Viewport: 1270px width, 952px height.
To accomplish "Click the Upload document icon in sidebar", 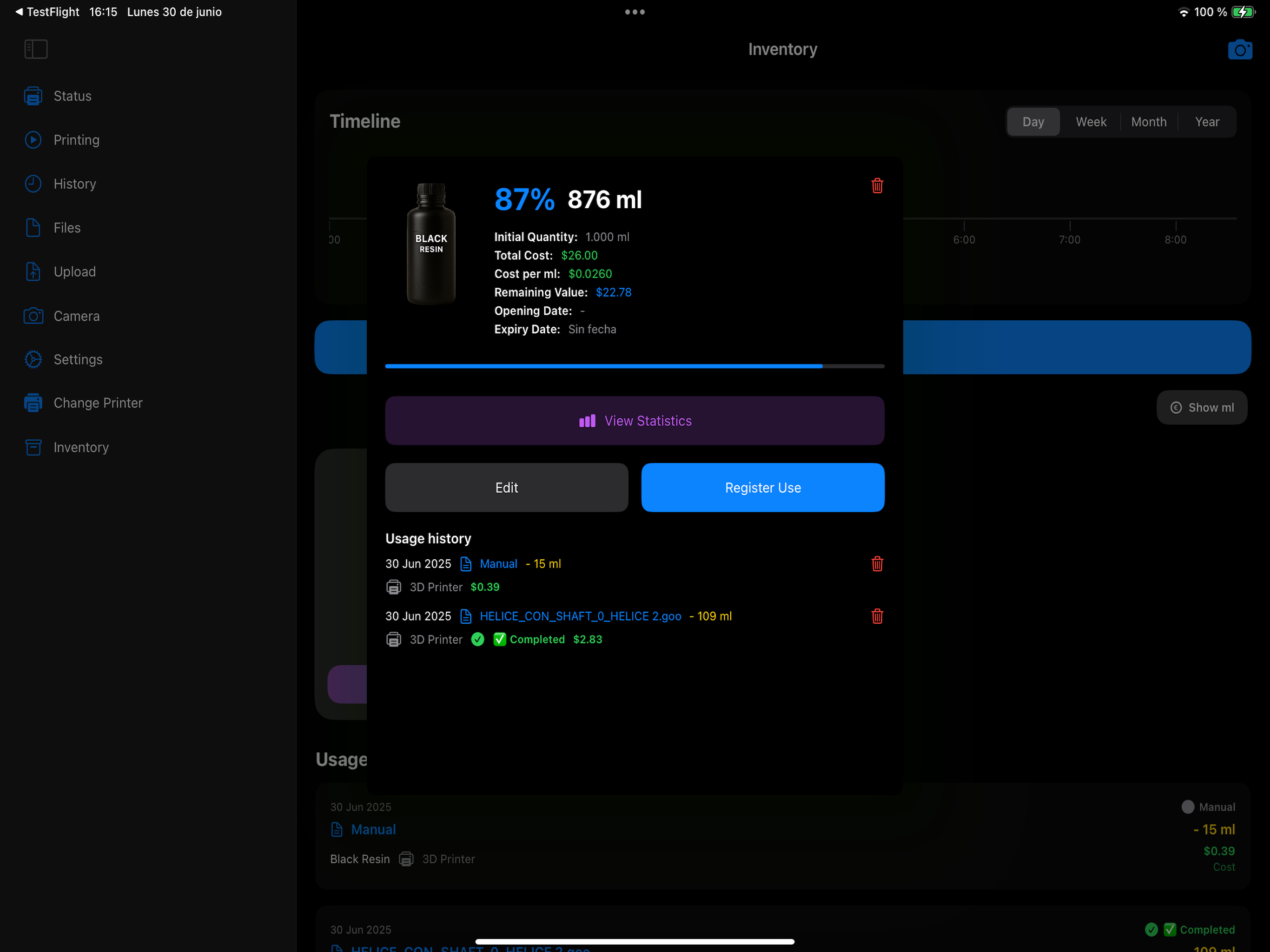I will [33, 271].
